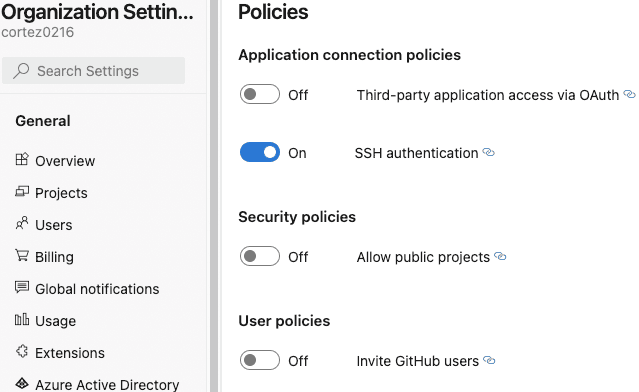This screenshot has width=639, height=392.
Task: Copy link icon beside Invite GitHub users
Action: coord(489,360)
